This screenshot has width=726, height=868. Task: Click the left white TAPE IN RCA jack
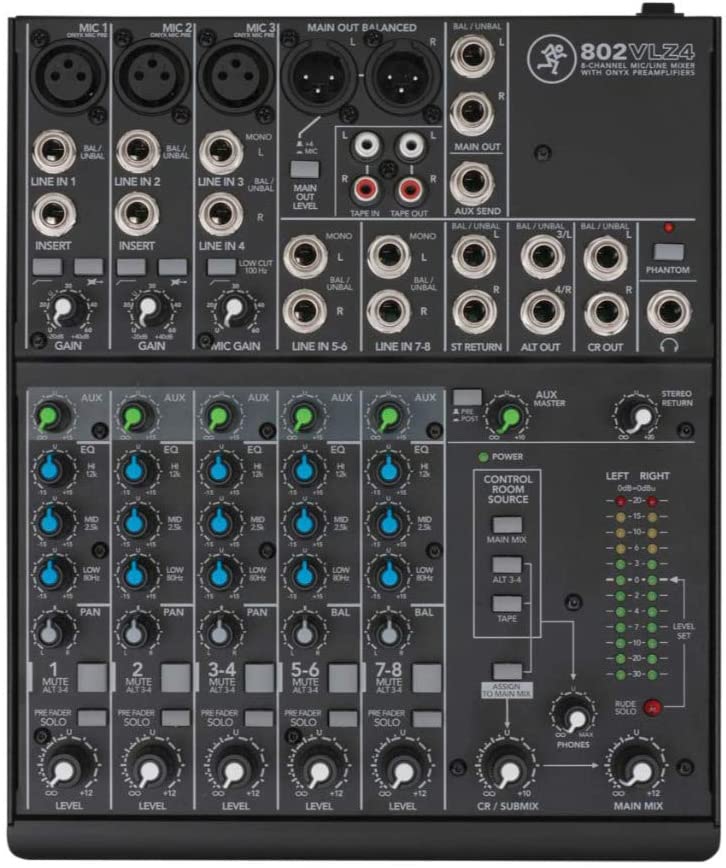[x=365, y=145]
